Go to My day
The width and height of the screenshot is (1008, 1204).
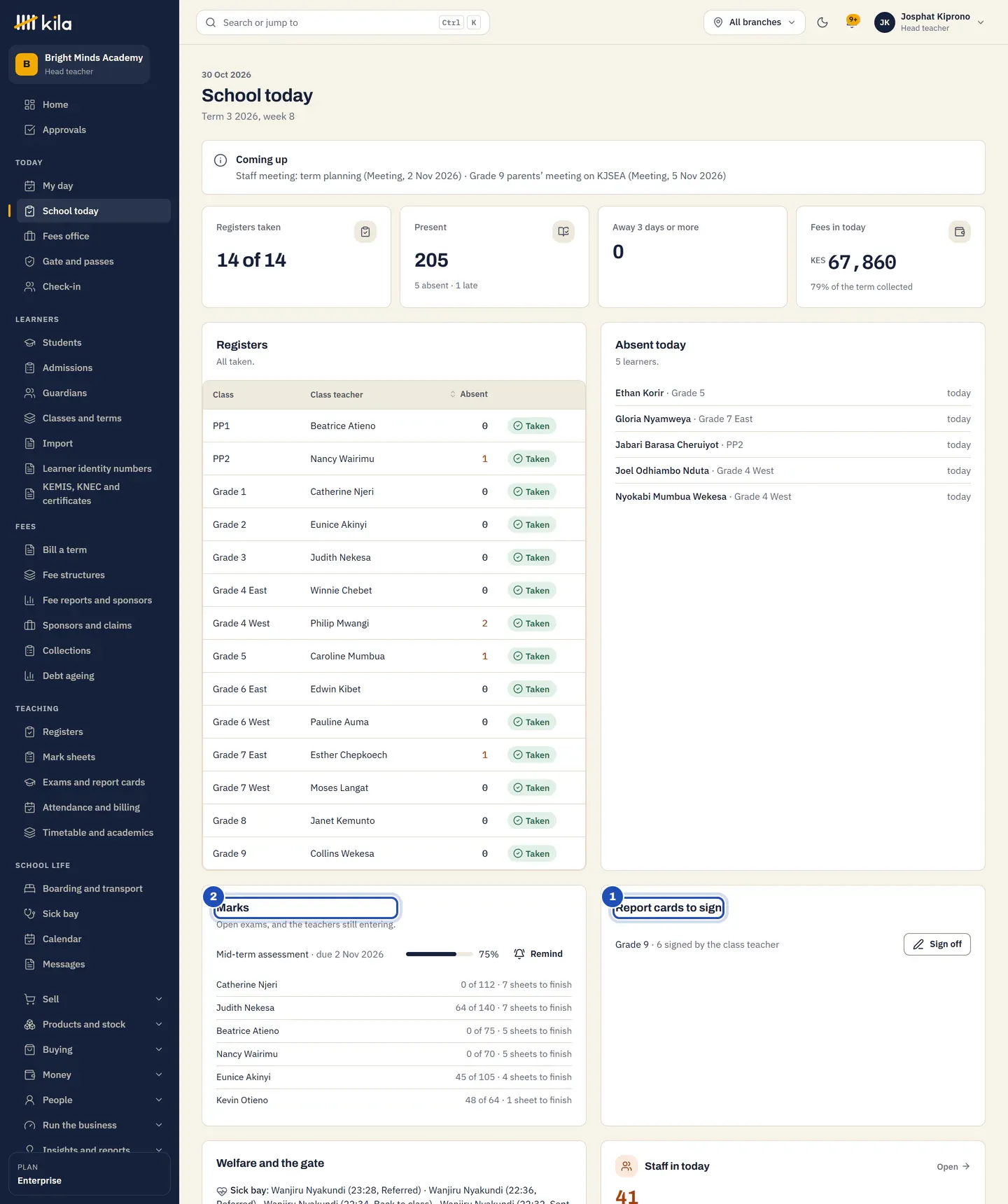click(x=93, y=185)
